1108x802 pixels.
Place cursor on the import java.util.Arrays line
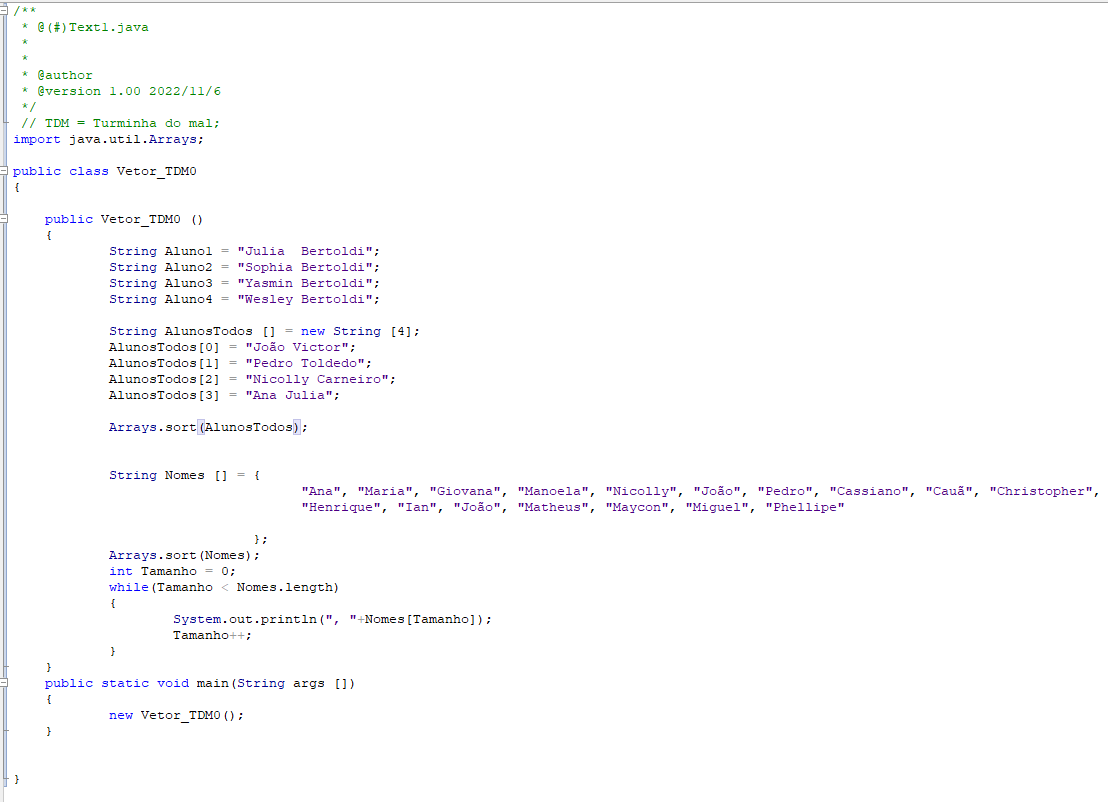click(x=108, y=139)
